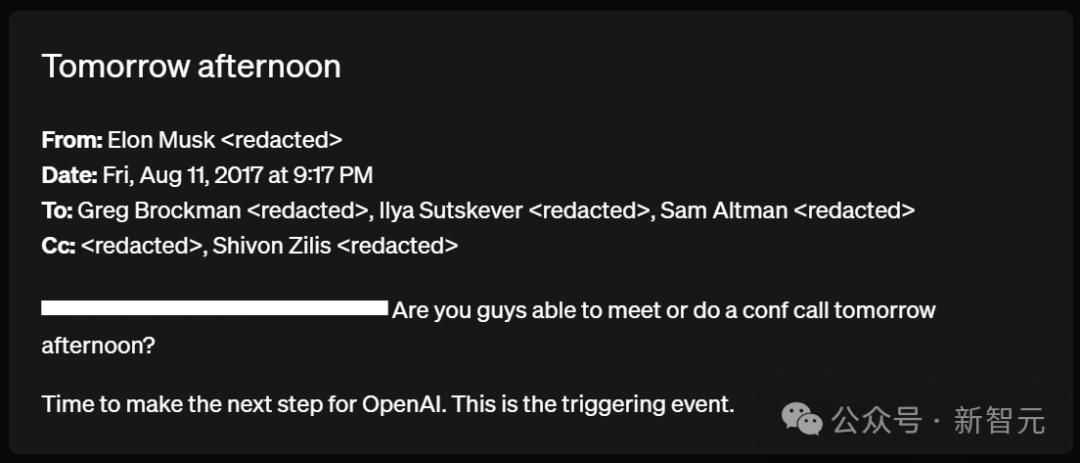
Task: Click the "公众号" watermark text
Action: pyautogui.click(x=877, y=421)
